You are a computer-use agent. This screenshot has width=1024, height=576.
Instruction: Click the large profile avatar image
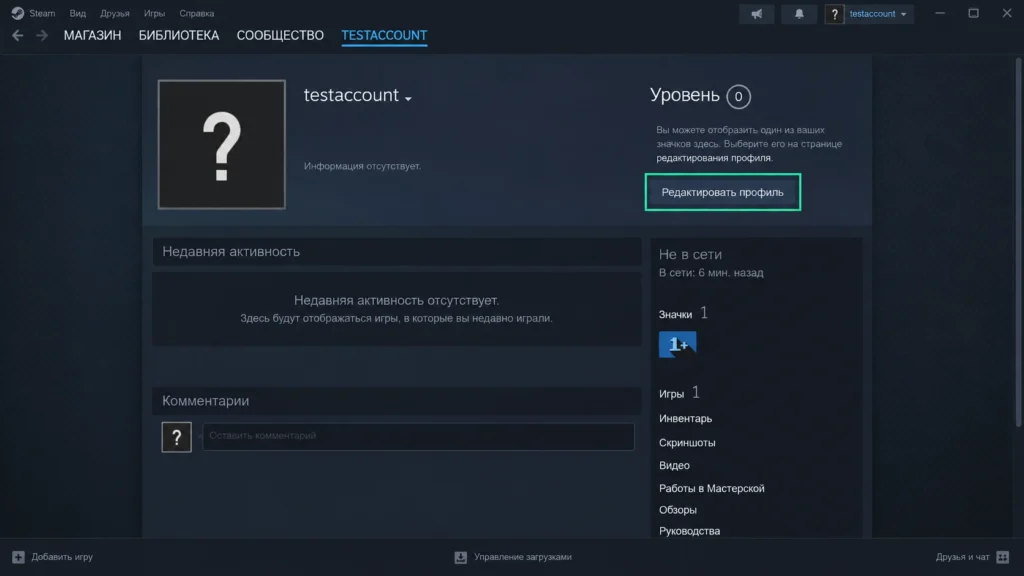[x=221, y=144]
